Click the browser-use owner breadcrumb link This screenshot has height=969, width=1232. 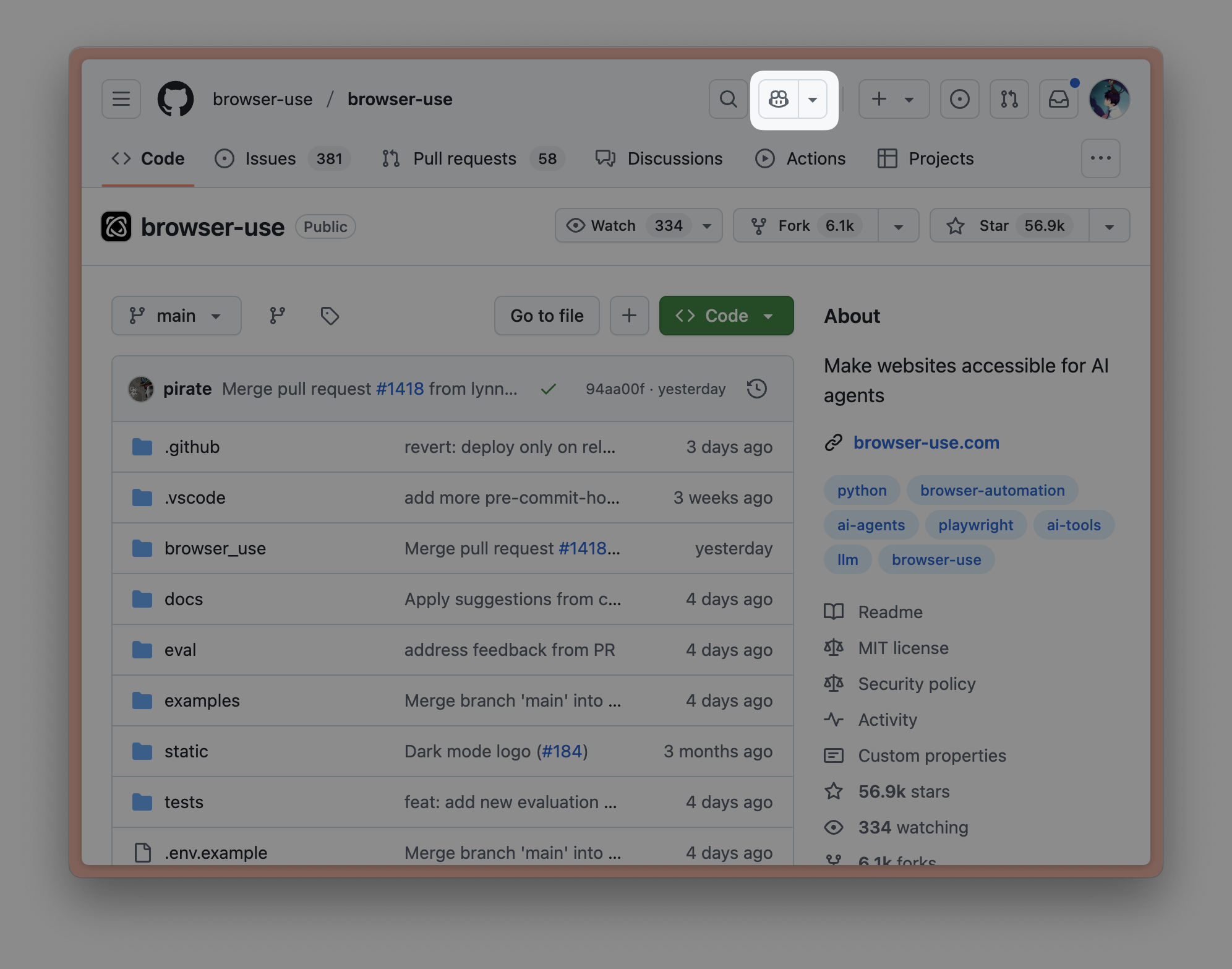(x=263, y=99)
